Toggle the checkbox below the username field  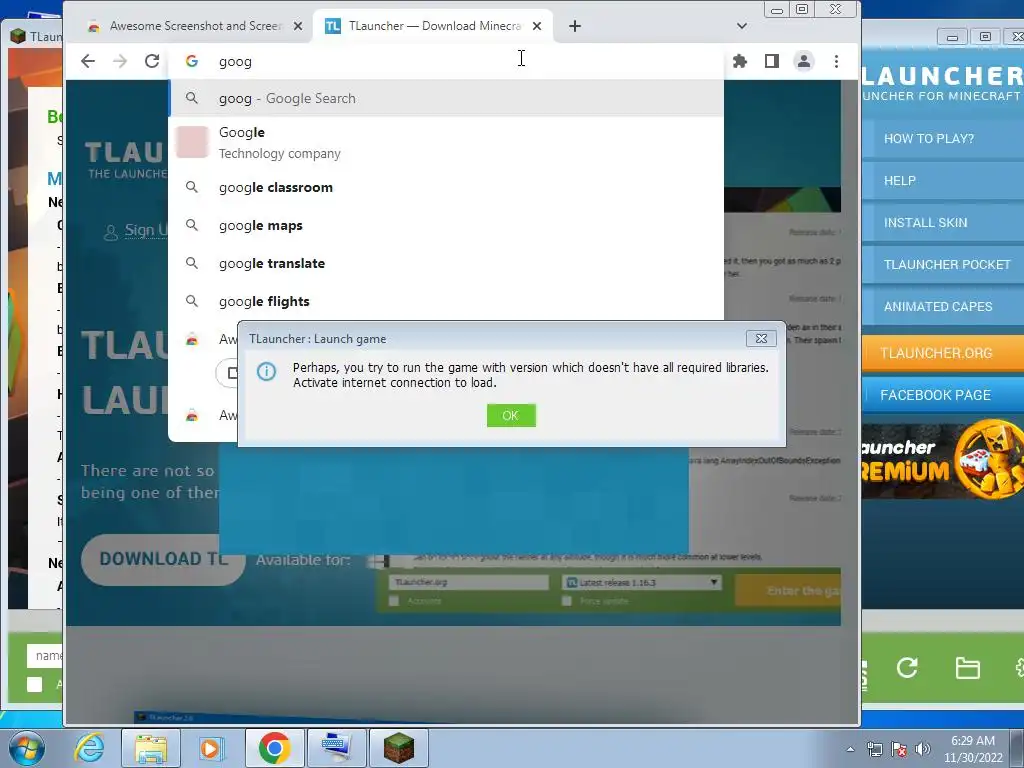pos(35,684)
